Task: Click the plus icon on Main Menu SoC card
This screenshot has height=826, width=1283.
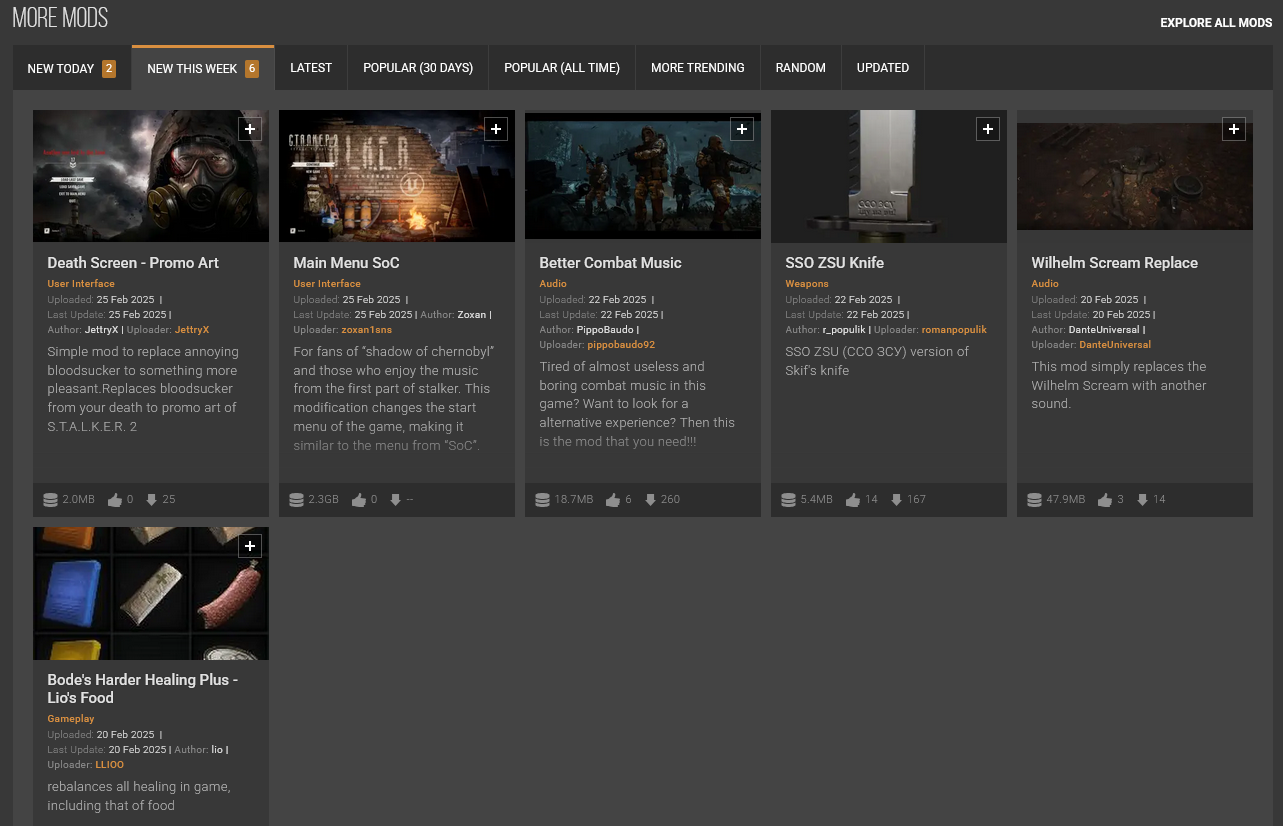Action: click(x=496, y=129)
